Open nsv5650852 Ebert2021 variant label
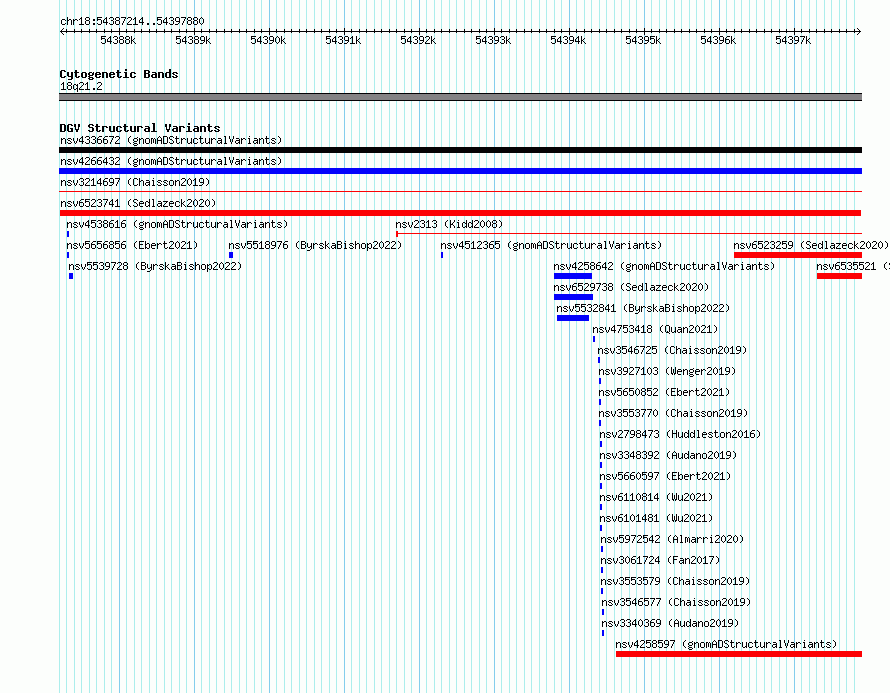Screen dimensions: 890x693 [664, 392]
